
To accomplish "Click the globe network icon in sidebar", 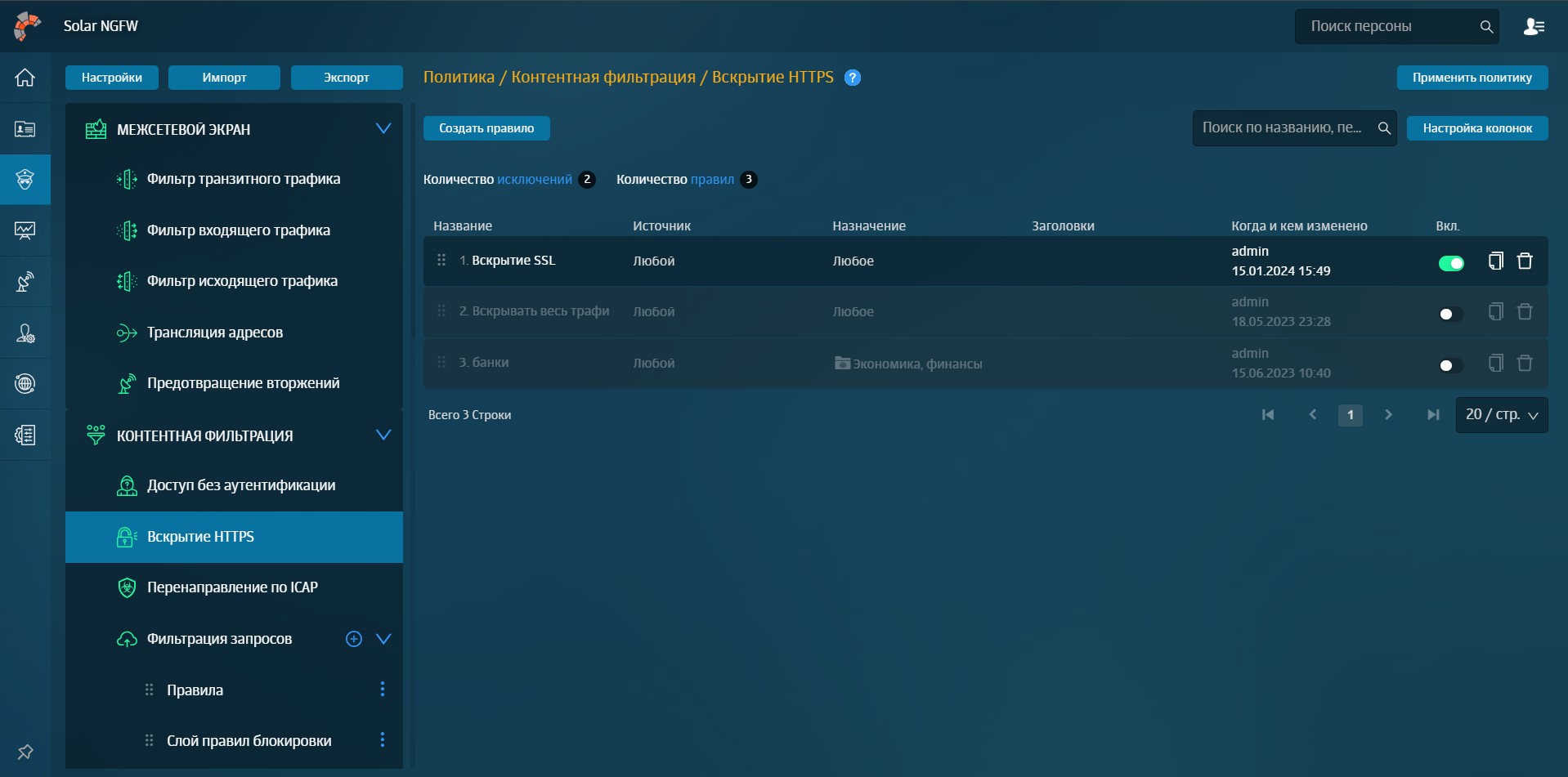I will [x=25, y=383].
